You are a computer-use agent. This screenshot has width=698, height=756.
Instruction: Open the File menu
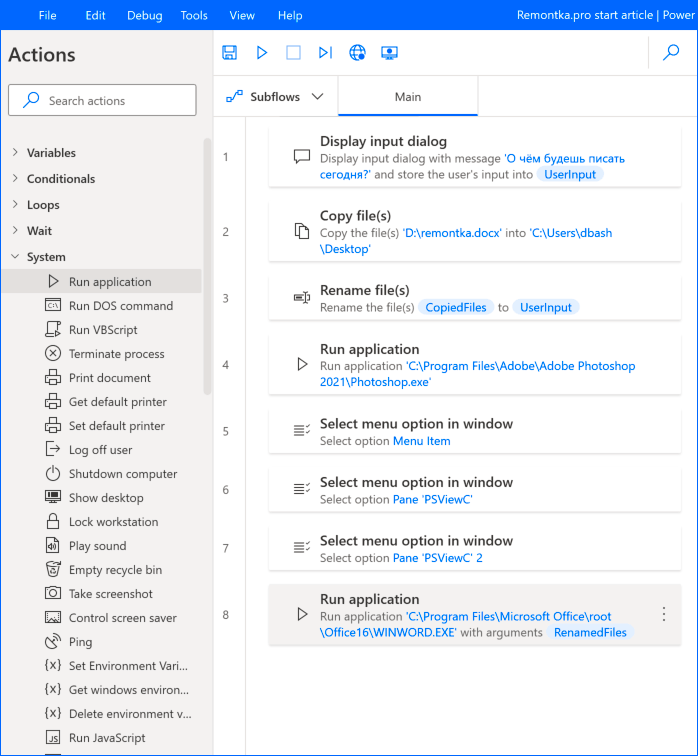click(47, 15)
